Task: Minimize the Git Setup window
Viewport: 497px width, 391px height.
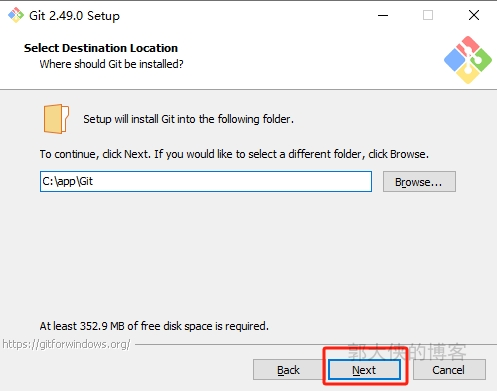Action: point(383,15)
